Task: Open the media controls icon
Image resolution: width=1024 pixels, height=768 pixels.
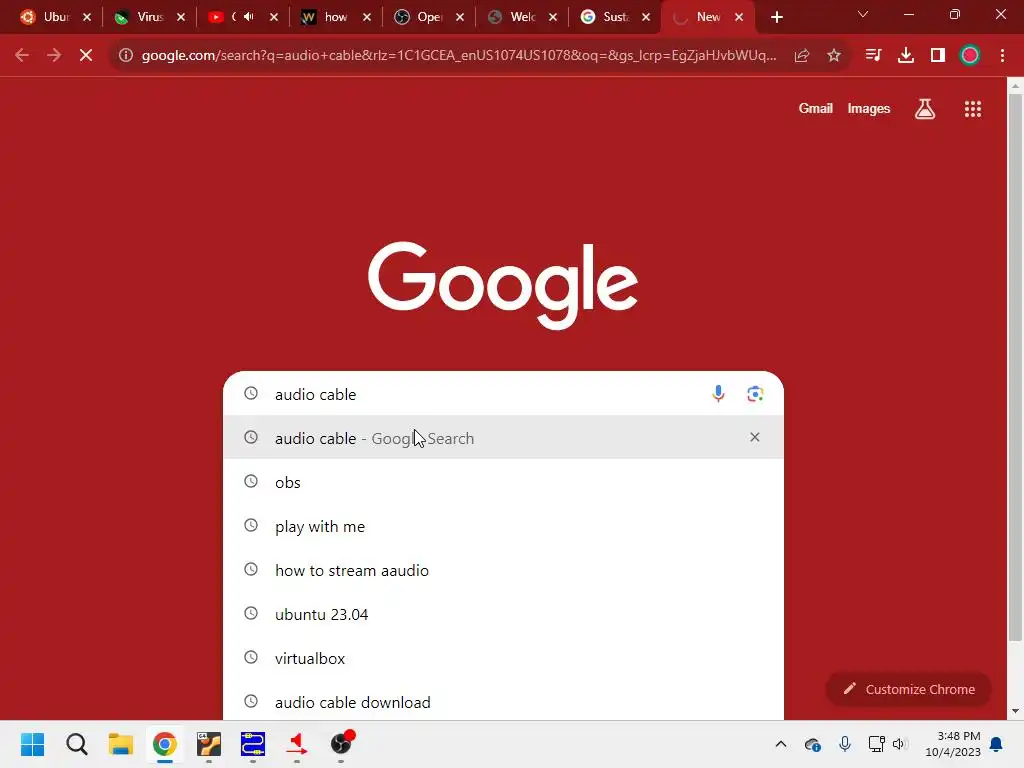Action: pyautogui.click(x=873, y=55)
